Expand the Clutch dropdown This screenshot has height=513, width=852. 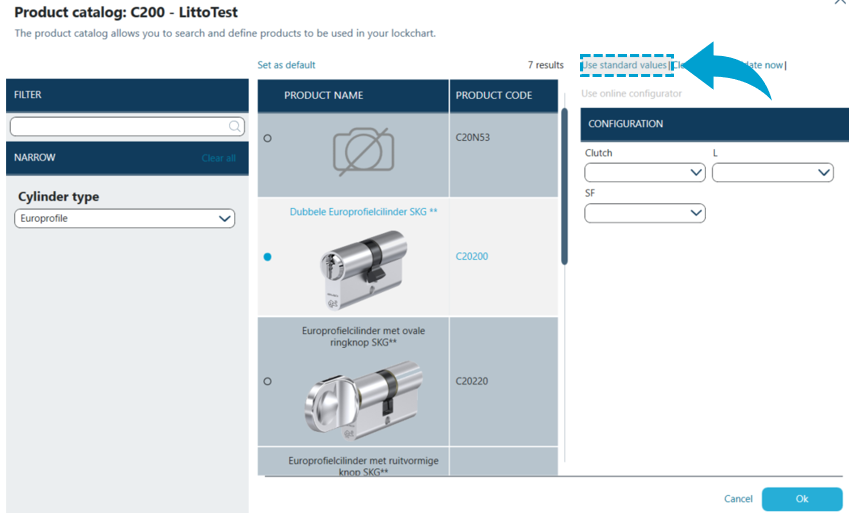coord(645,172)
